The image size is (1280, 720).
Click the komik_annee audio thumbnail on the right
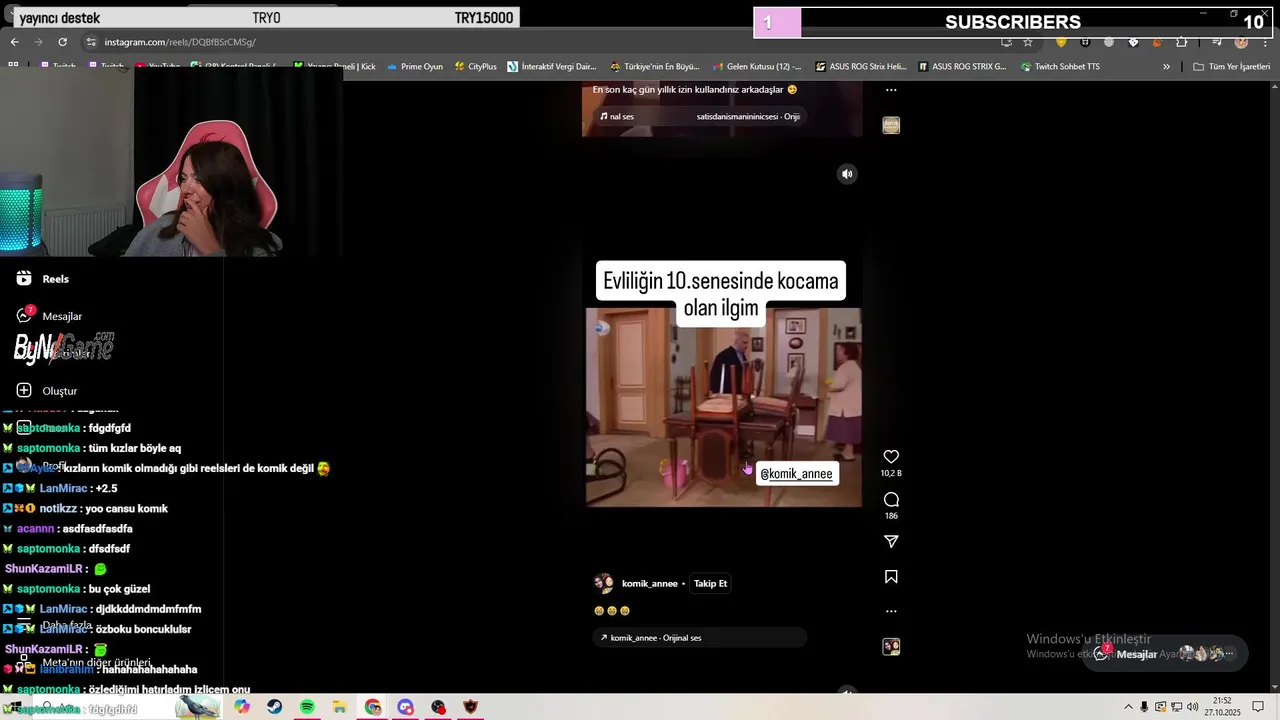click(x=891, y=647)
